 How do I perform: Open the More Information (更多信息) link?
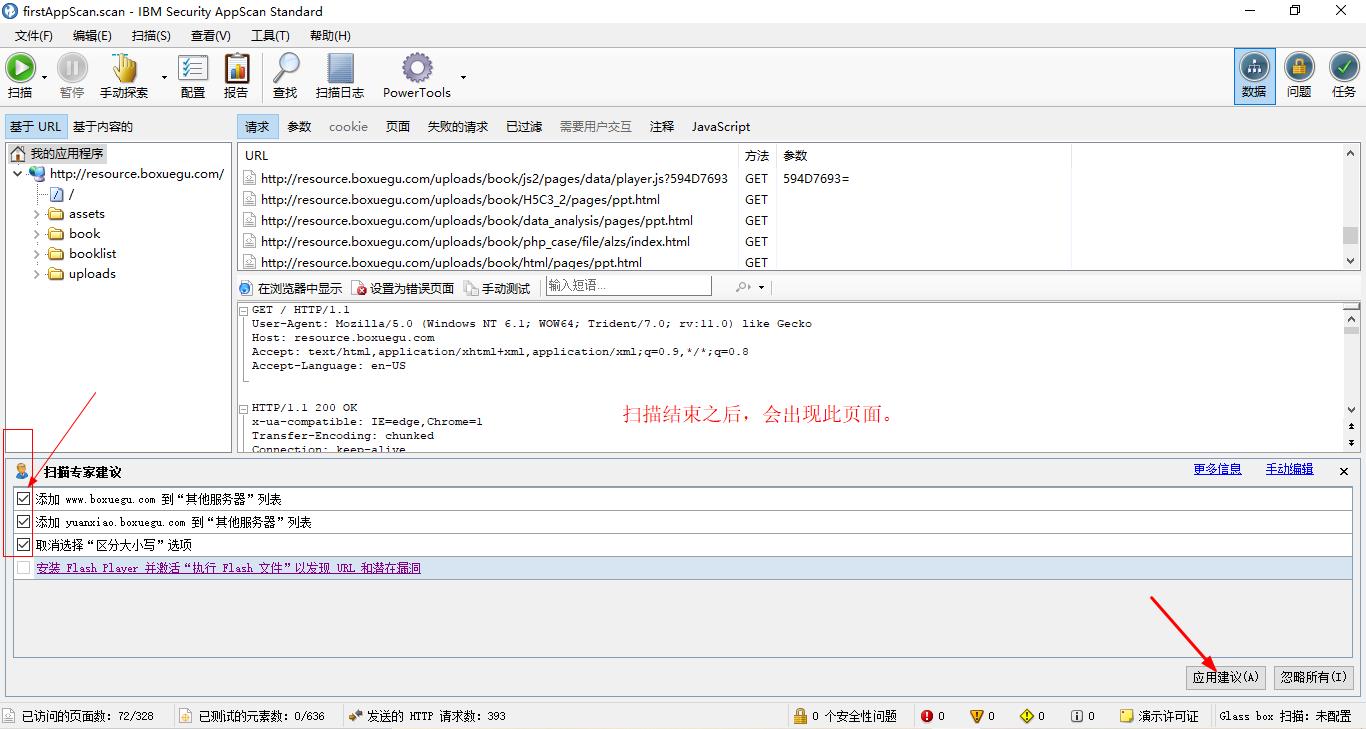tap(1217, 469)
